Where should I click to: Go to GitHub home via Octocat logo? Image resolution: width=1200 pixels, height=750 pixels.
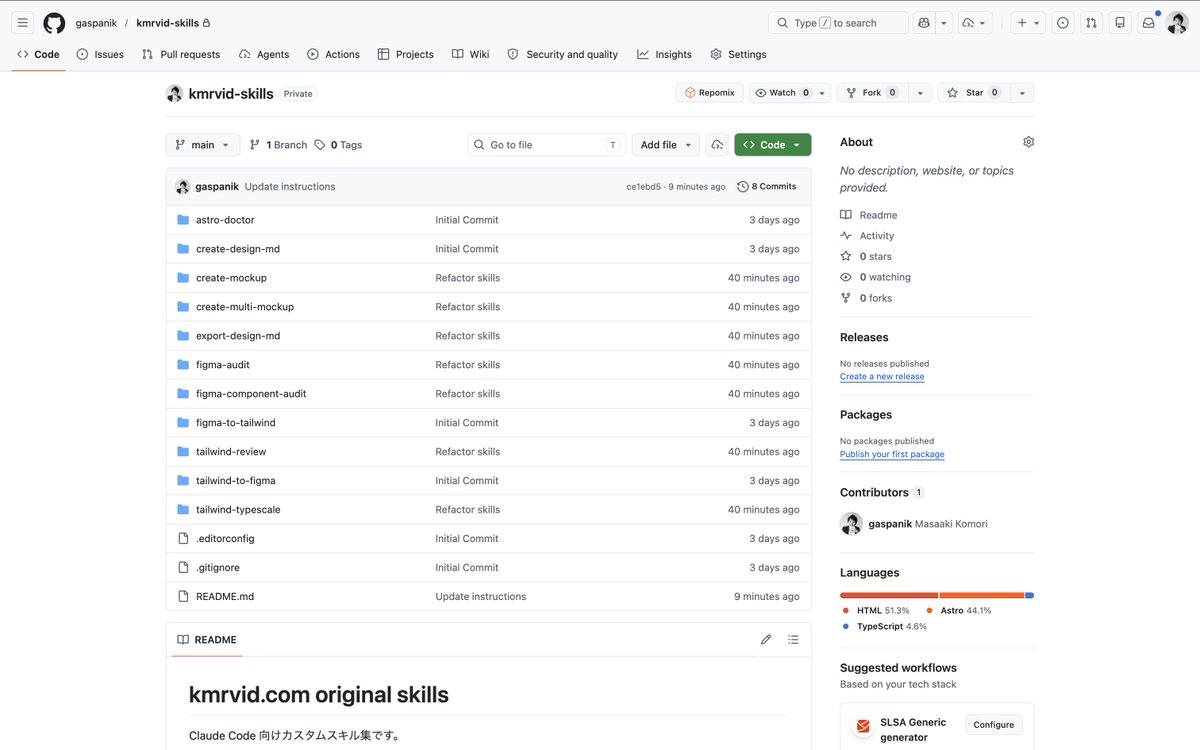coord(54,22)
